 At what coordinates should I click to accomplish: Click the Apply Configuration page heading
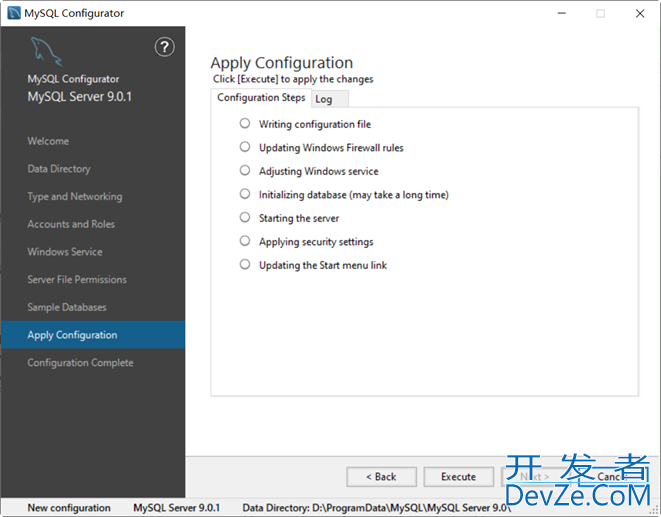point(282,63)
